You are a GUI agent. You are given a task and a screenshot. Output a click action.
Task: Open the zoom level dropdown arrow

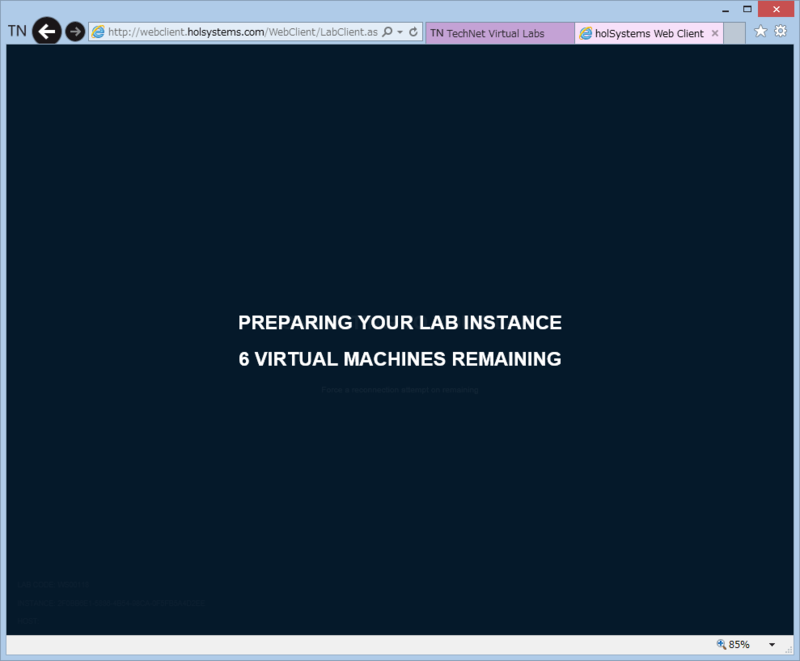tap(772, 645)
